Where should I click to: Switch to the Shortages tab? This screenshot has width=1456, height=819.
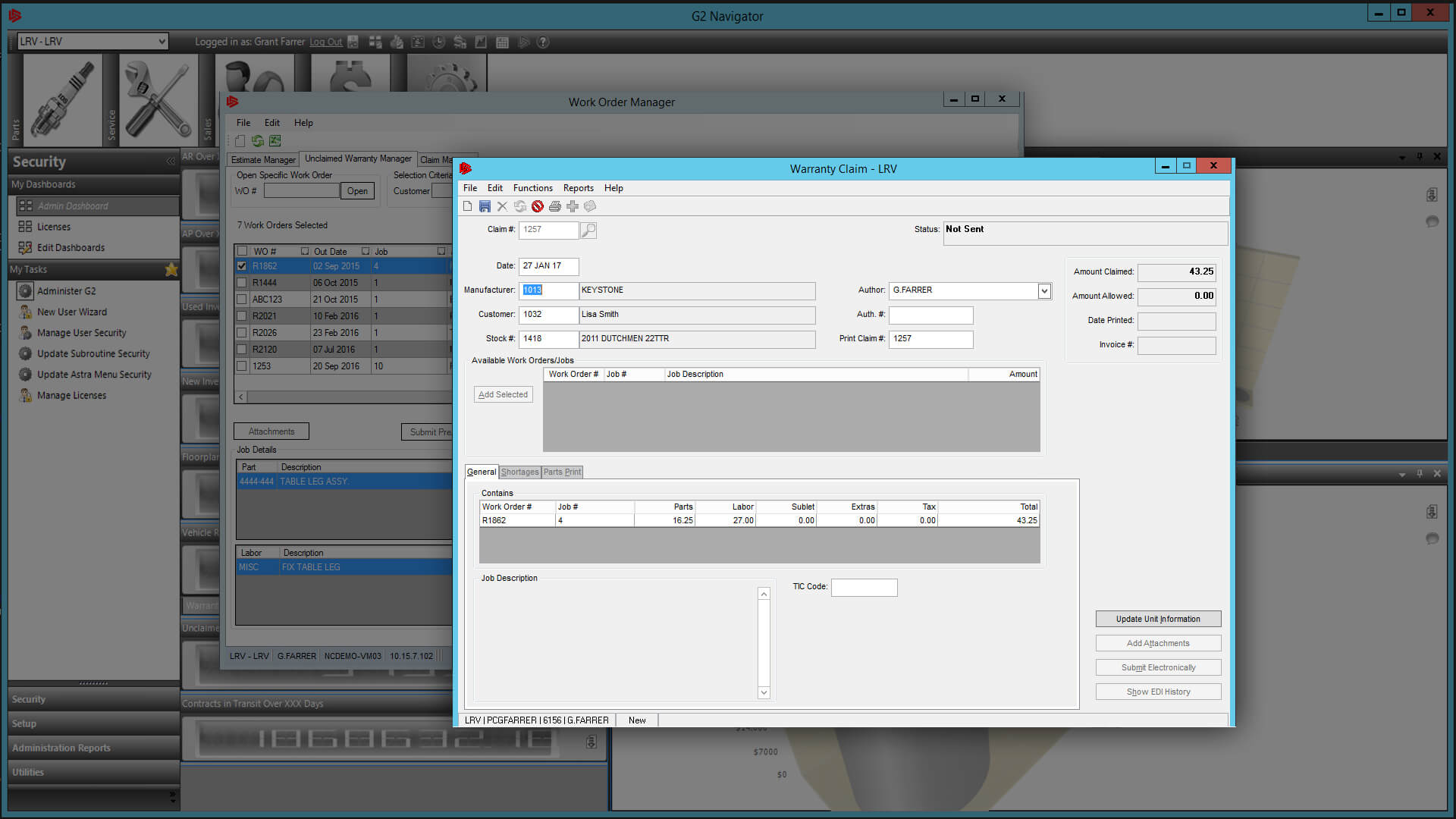coord(519,472)
